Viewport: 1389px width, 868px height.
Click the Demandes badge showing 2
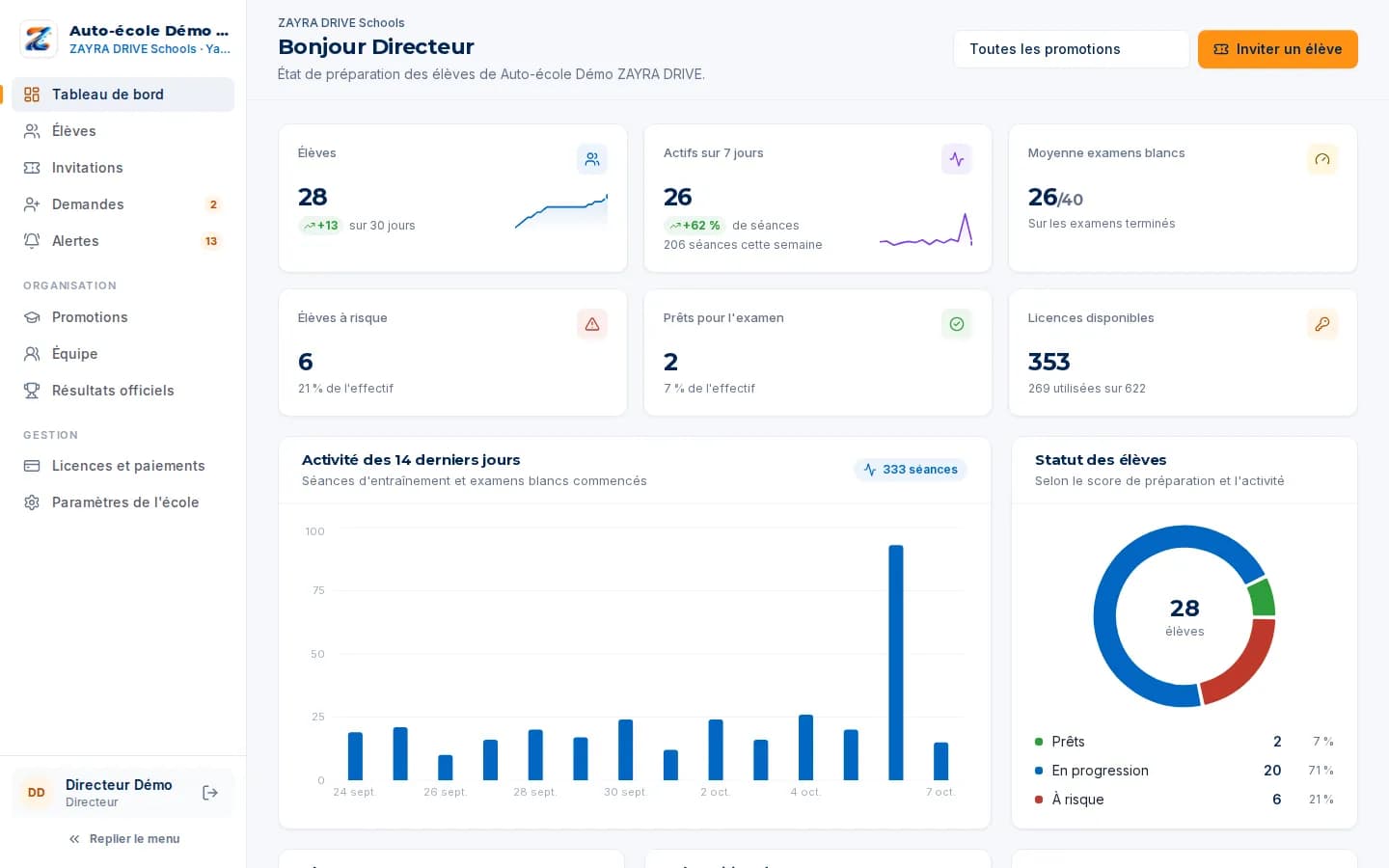[x=213, y=204]
